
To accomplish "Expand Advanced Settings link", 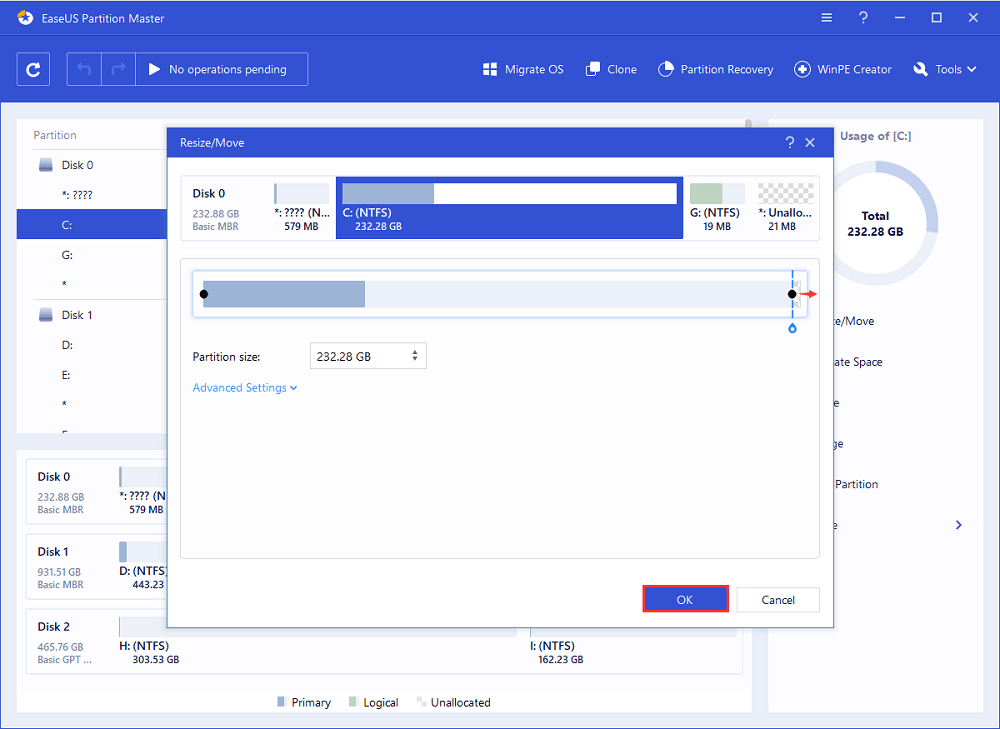I will [x=245, y=388].
